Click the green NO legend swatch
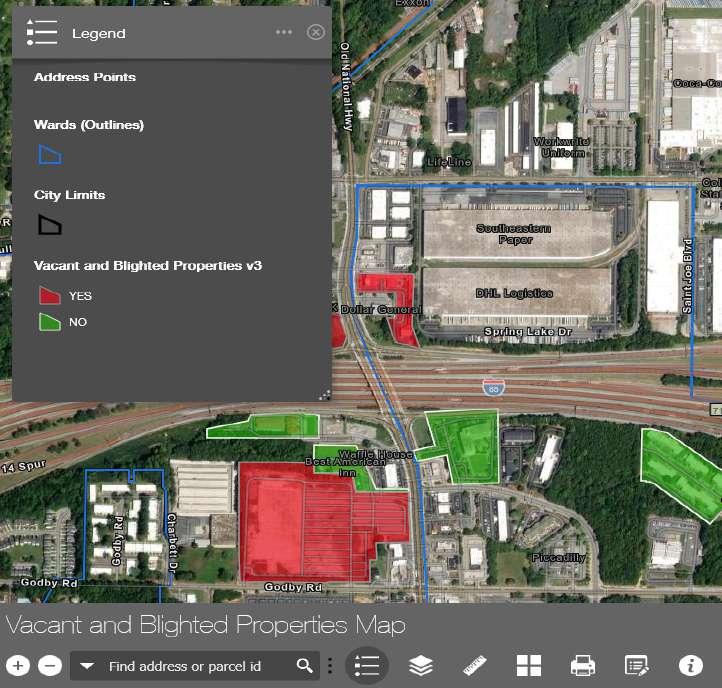The height and width of the screenshot is (688, 722). (x=50, y=322)
